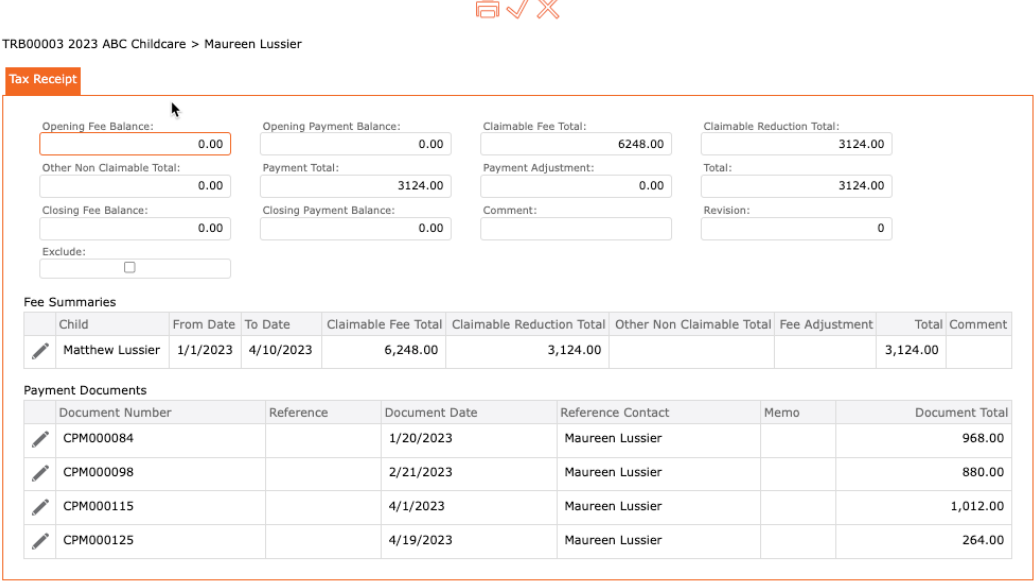This screenshot has height=584, width=1036.
Task: Edit the Matthew Lussier fee summary row
Action: [x=40, y=351]
